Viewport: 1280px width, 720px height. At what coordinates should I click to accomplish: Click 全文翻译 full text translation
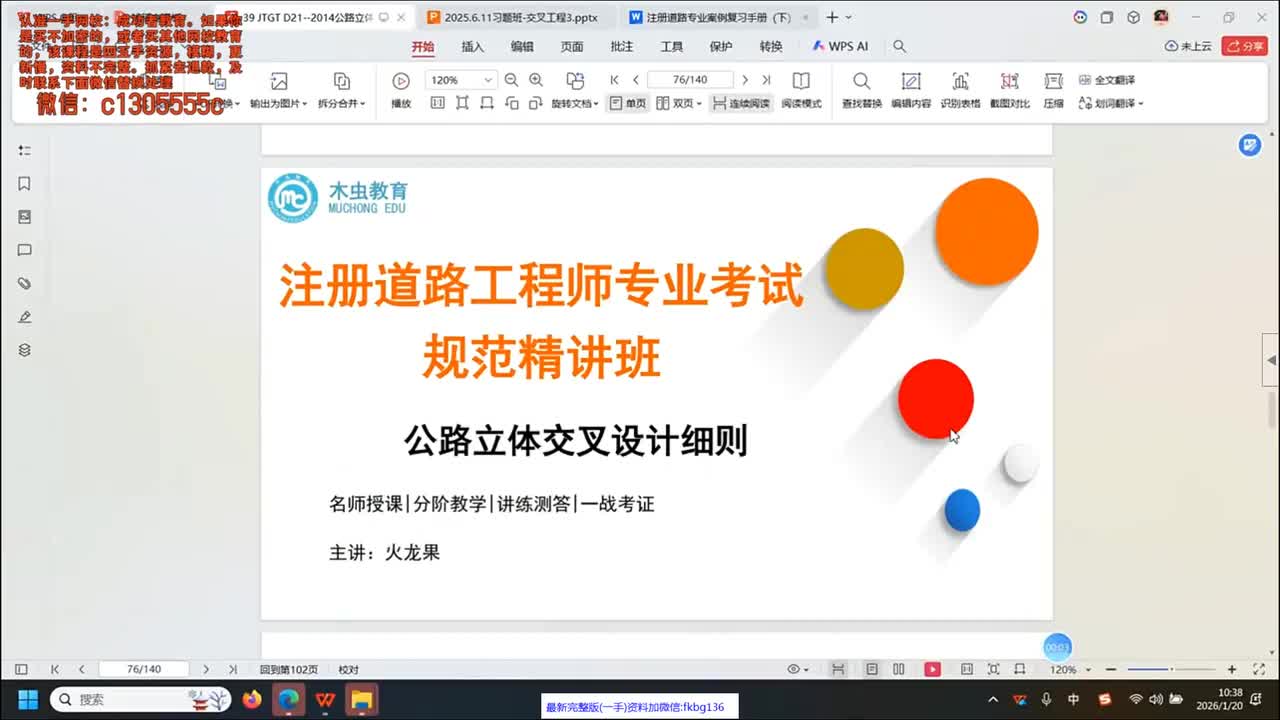1107,80
